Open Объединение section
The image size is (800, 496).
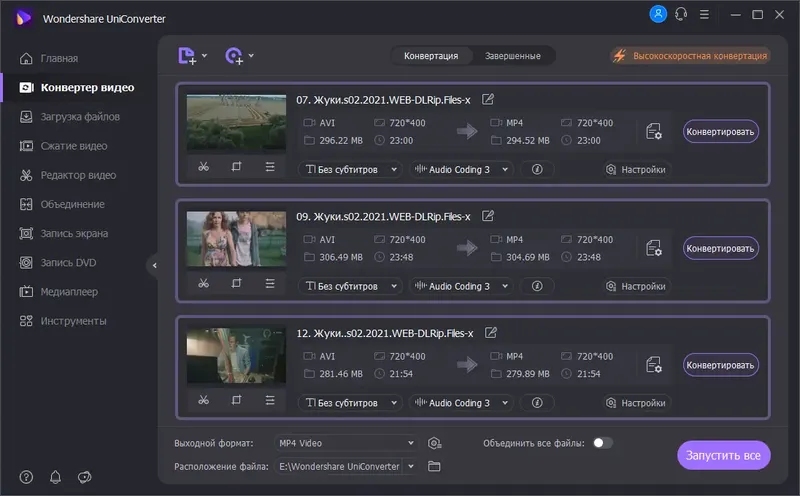pos(62,204)
